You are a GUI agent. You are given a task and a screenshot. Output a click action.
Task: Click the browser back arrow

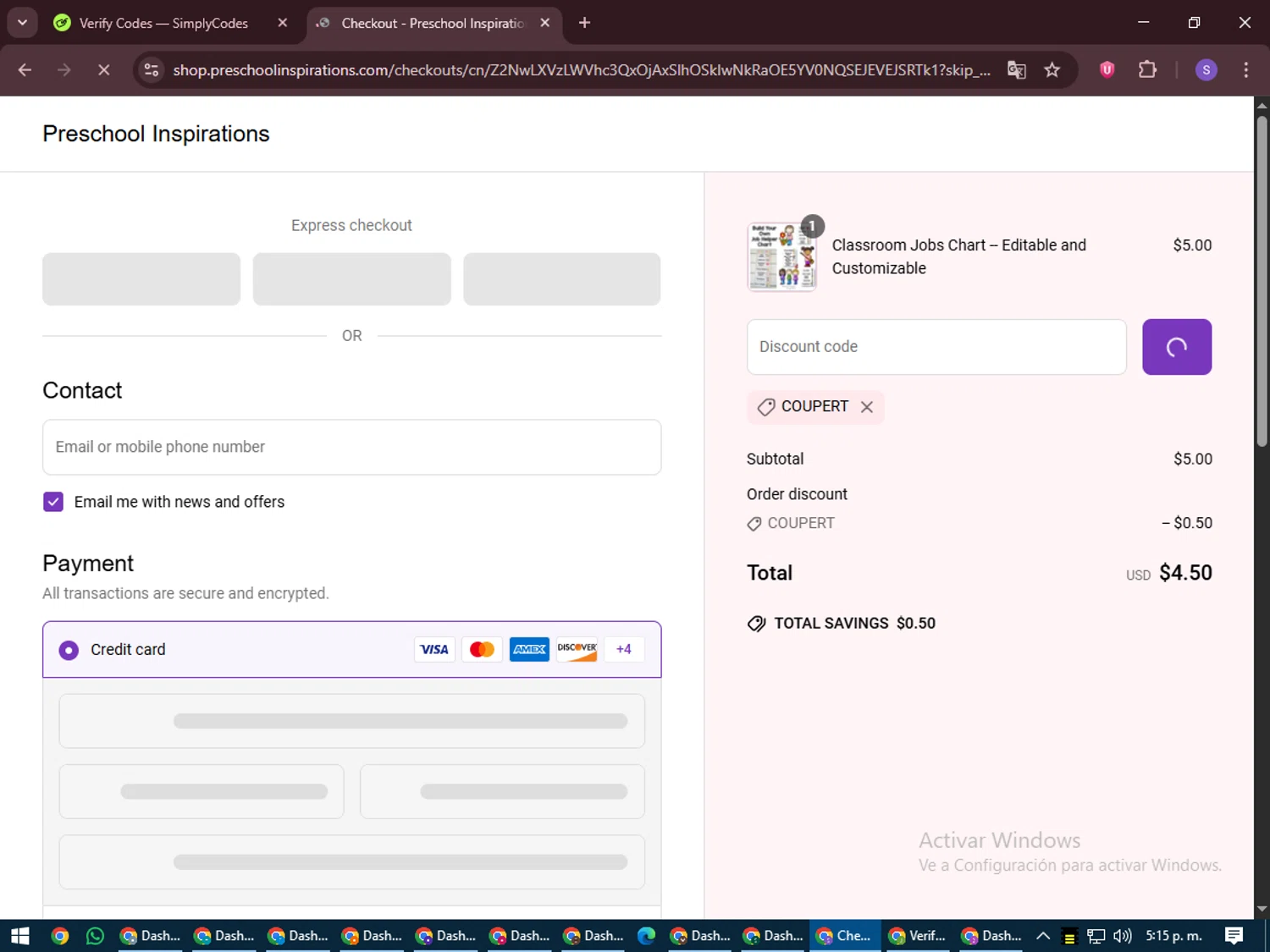[x=25, y=70]
